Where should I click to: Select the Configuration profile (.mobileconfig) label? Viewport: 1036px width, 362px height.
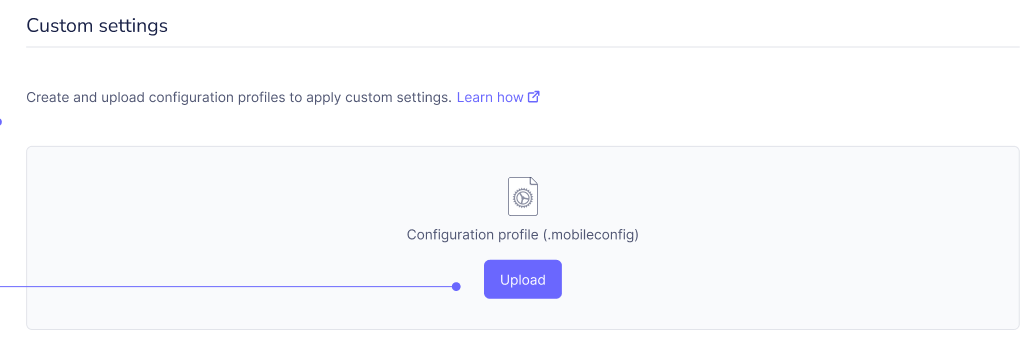(523, 235)
